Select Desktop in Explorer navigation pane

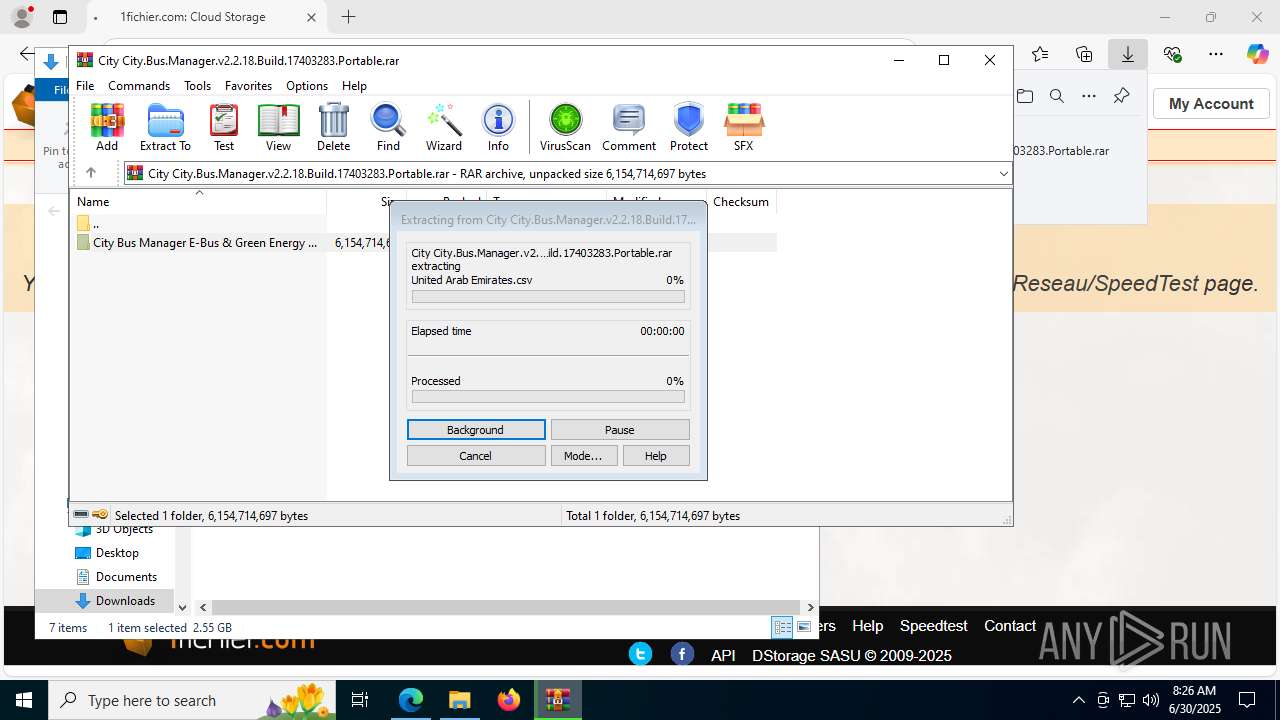pyautogui.click(x=117, y=553)
